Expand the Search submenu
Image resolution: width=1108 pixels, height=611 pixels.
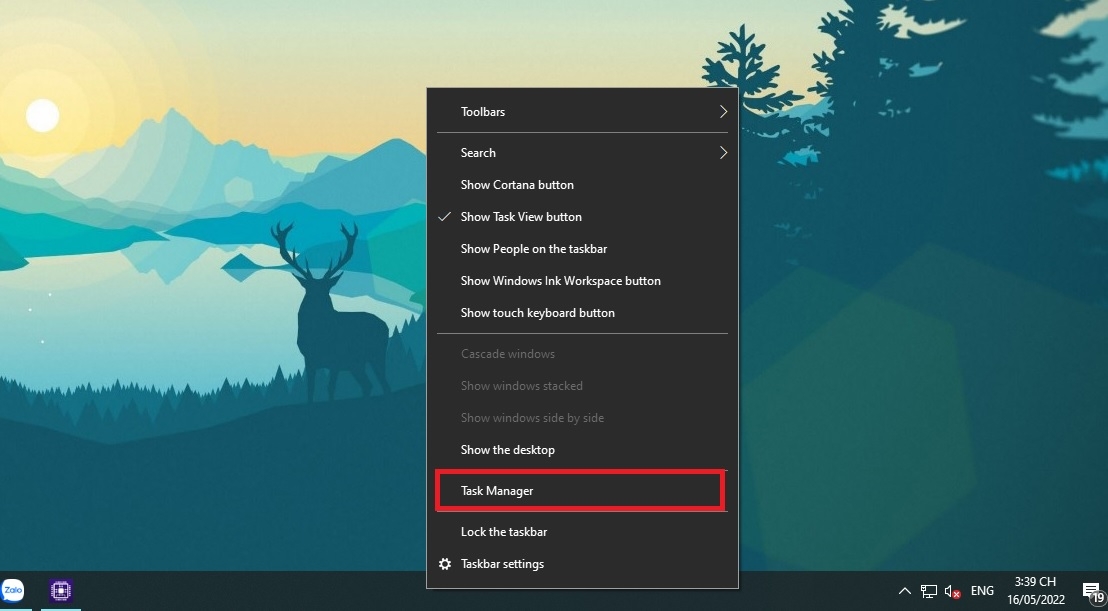click(x=582, y=153)
